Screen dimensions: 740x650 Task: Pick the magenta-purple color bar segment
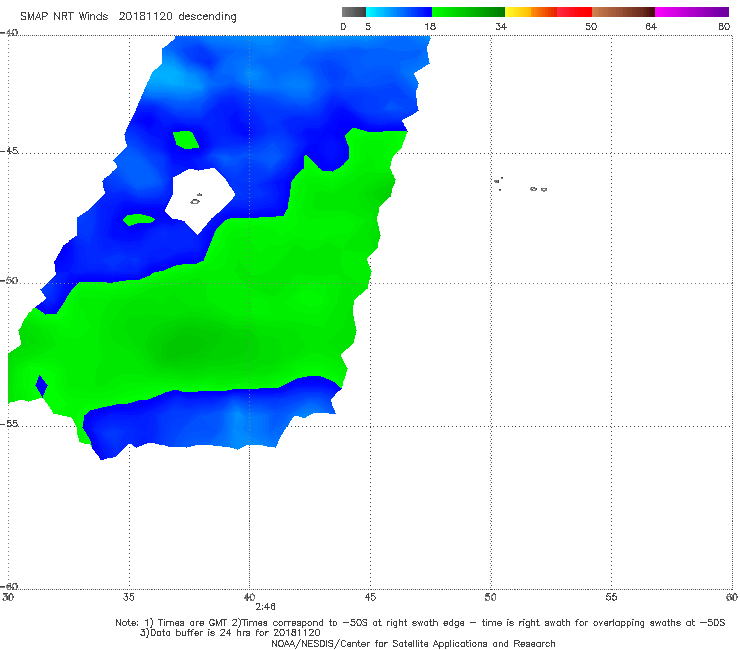[692, 12]
